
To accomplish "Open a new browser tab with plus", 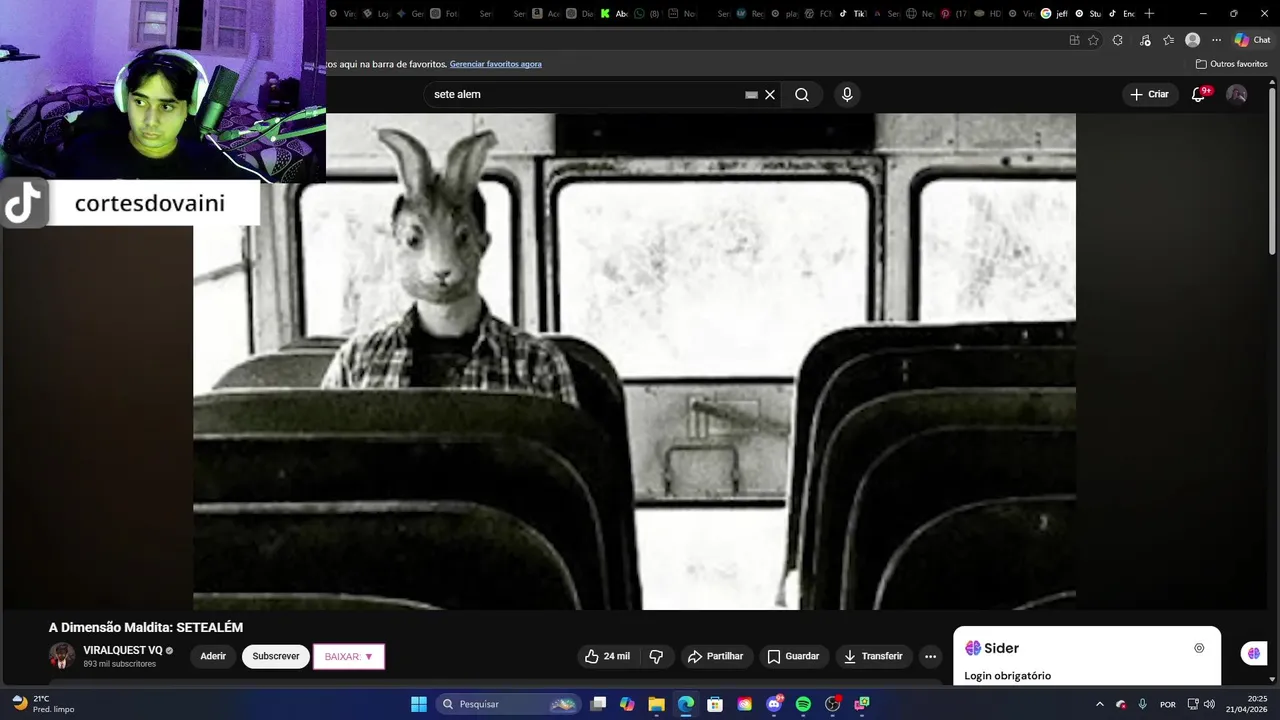I will coord(1149,13).
